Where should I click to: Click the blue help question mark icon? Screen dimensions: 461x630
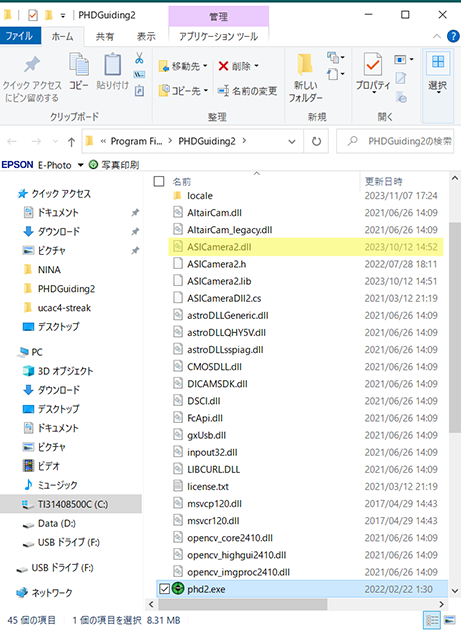[x=453, y=36]
